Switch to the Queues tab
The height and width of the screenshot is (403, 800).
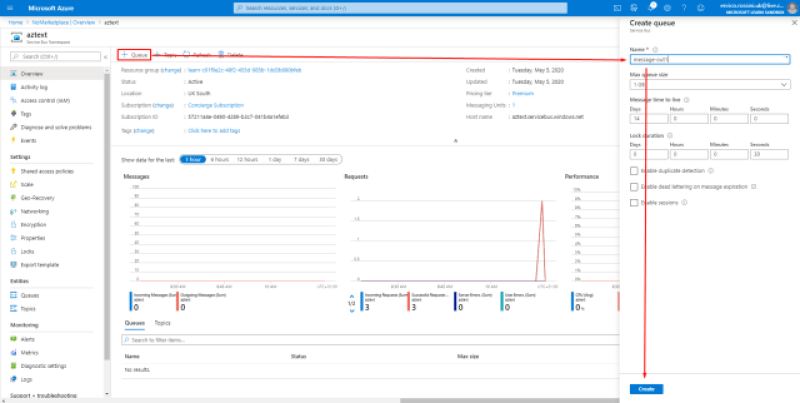135,323
